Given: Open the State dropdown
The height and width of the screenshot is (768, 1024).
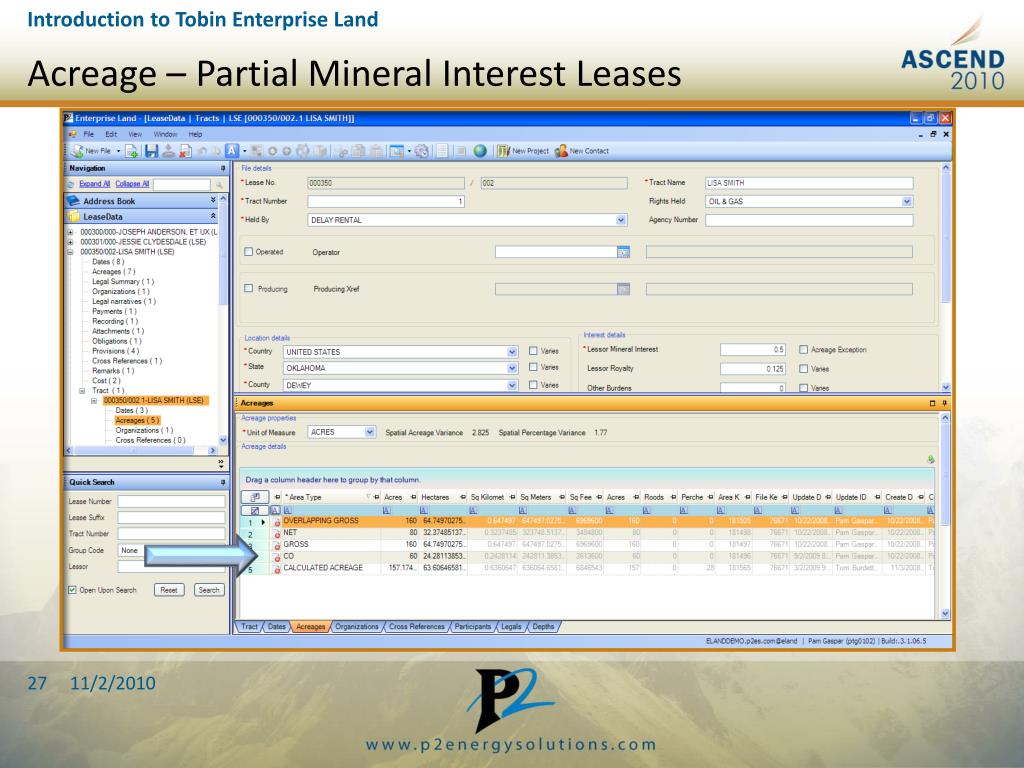Looking at the screenshot, I should tap(512, 368).
